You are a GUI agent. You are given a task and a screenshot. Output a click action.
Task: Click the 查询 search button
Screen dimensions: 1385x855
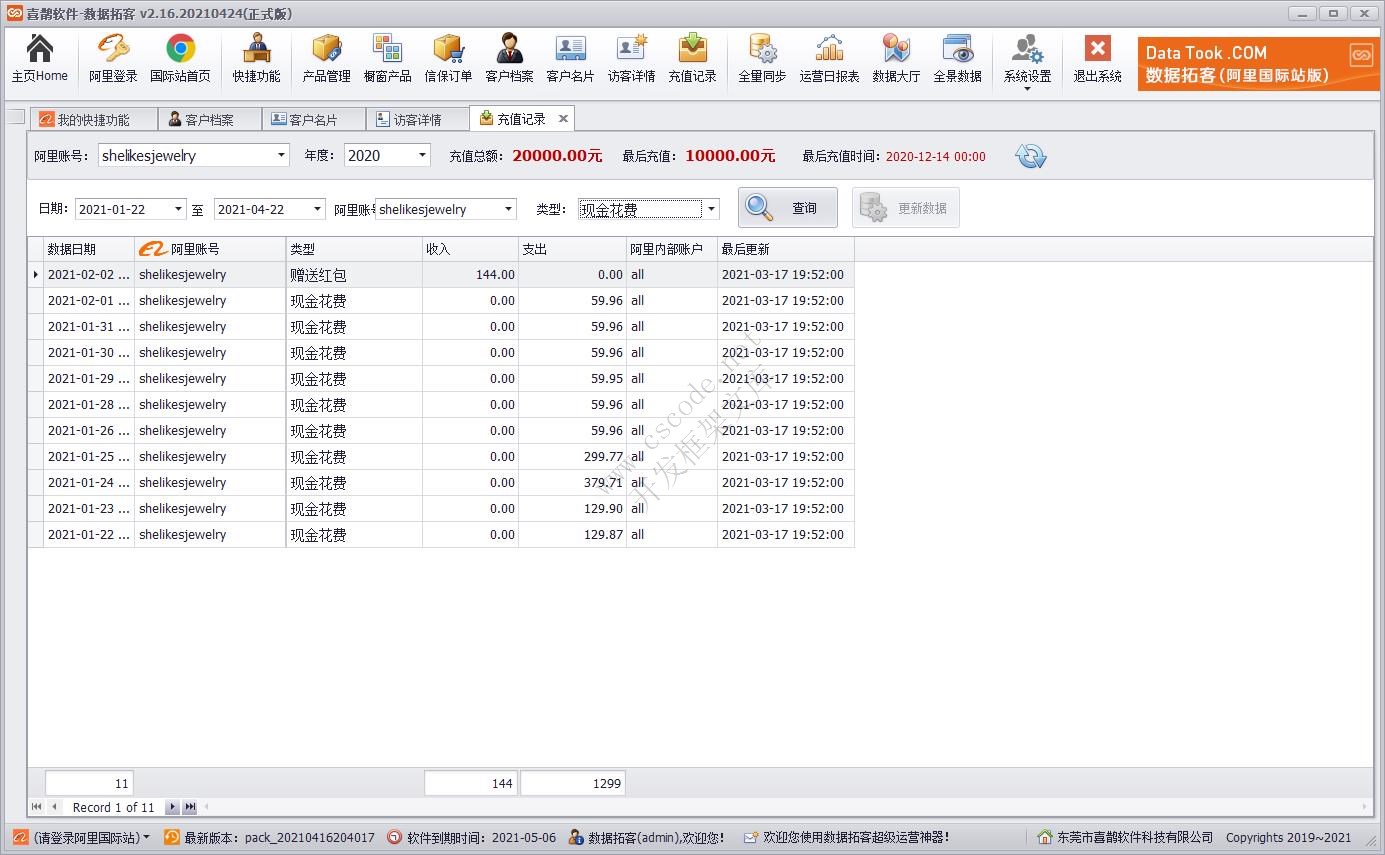(x=788, y=208)
